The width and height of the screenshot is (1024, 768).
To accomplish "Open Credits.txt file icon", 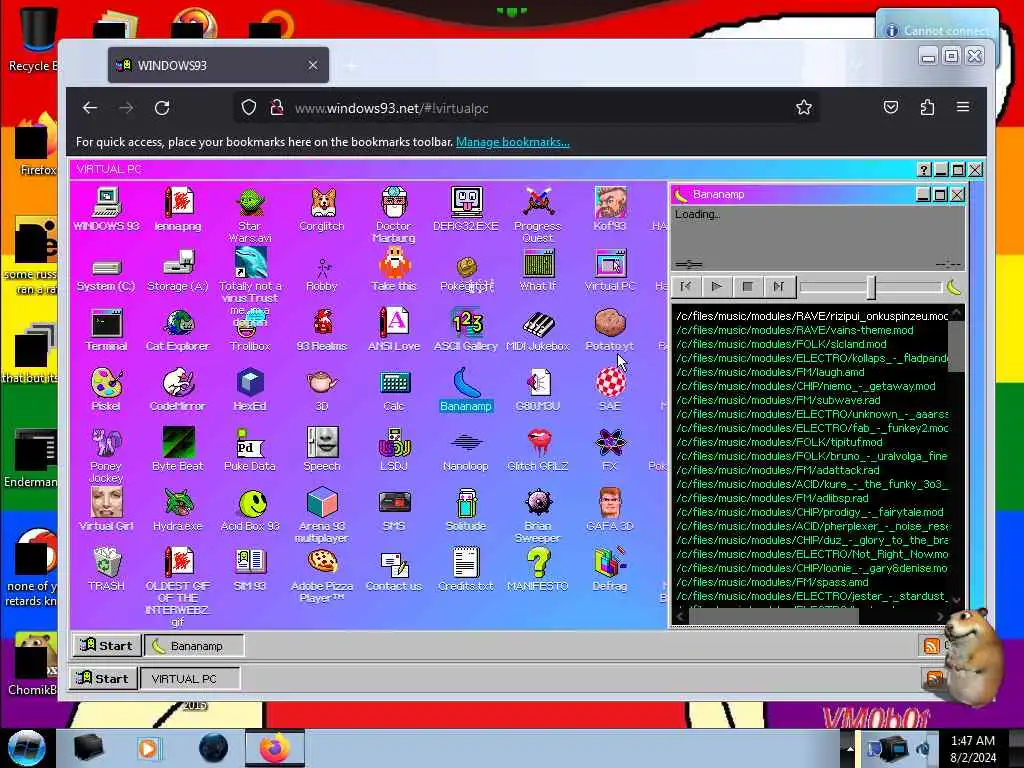I will pos(466,569).
